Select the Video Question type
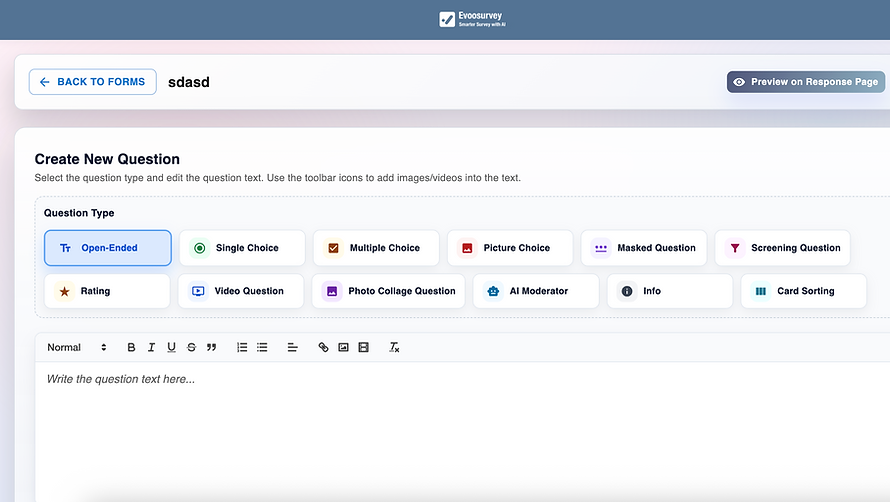Screen dimensions: 890x502 point(241,291)
